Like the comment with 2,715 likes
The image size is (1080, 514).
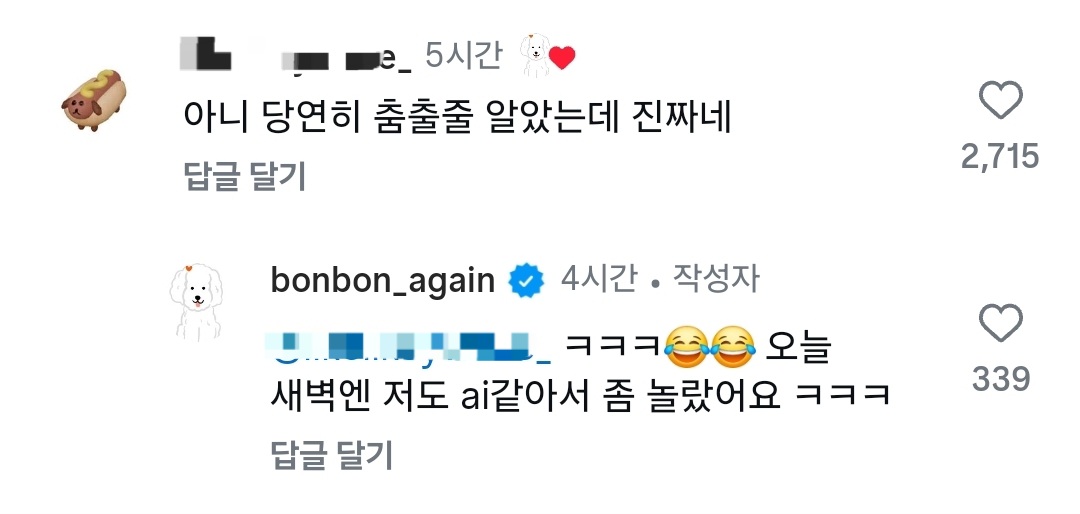[1000, 101]
